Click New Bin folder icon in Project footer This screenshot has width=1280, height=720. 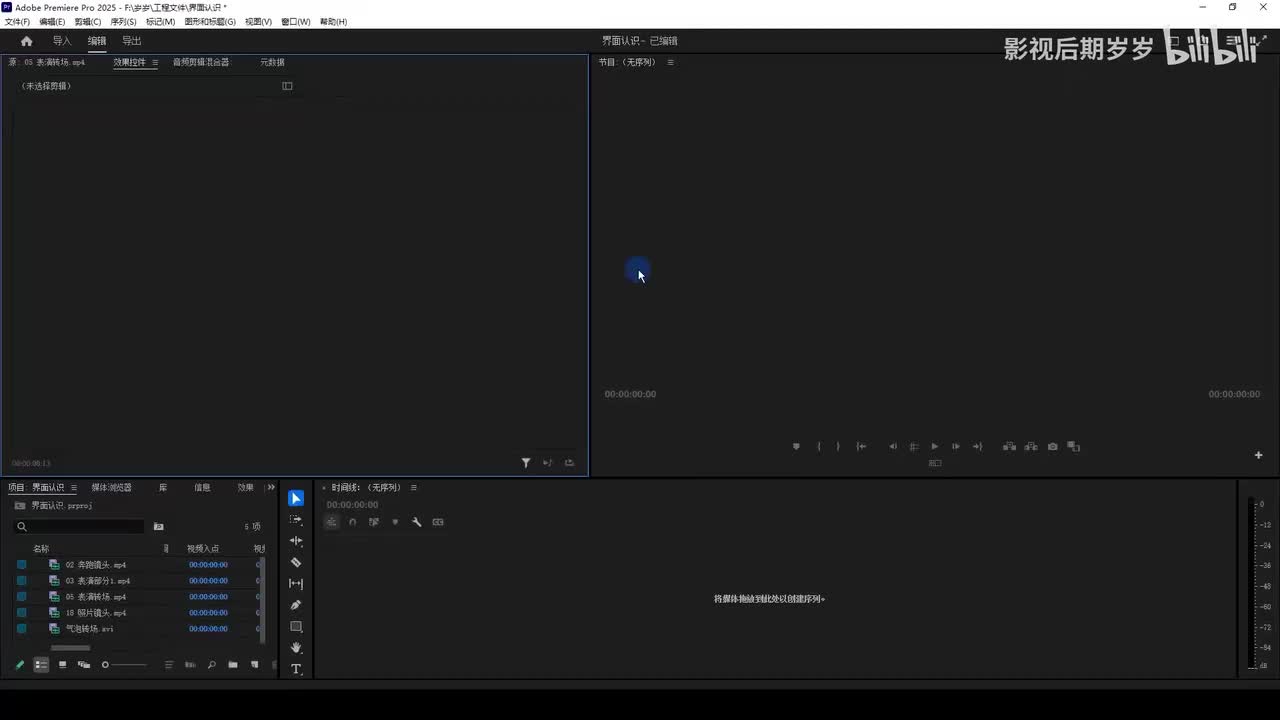tap(233, 665)
